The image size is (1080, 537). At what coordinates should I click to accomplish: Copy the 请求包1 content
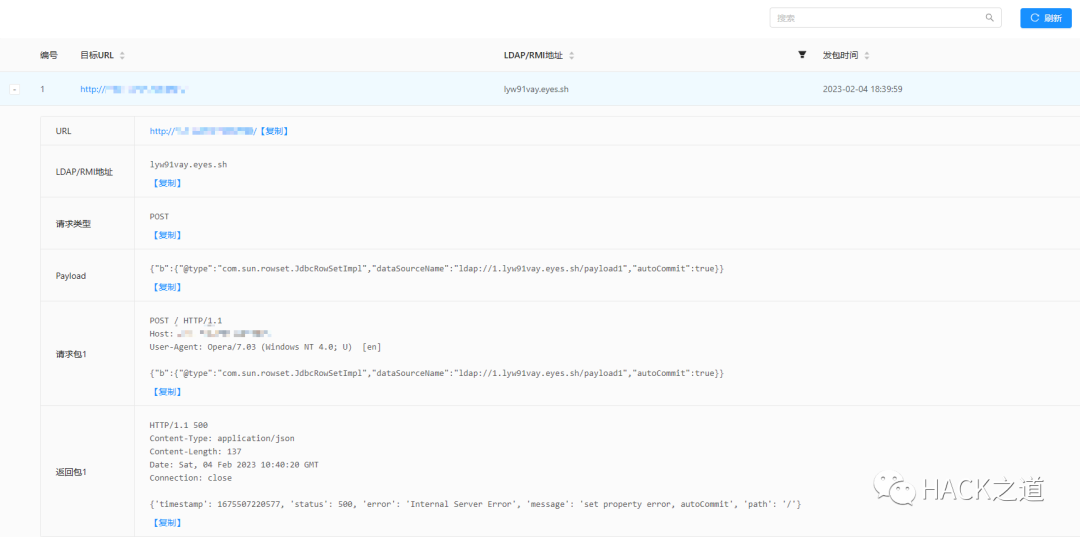click(166, 392)
